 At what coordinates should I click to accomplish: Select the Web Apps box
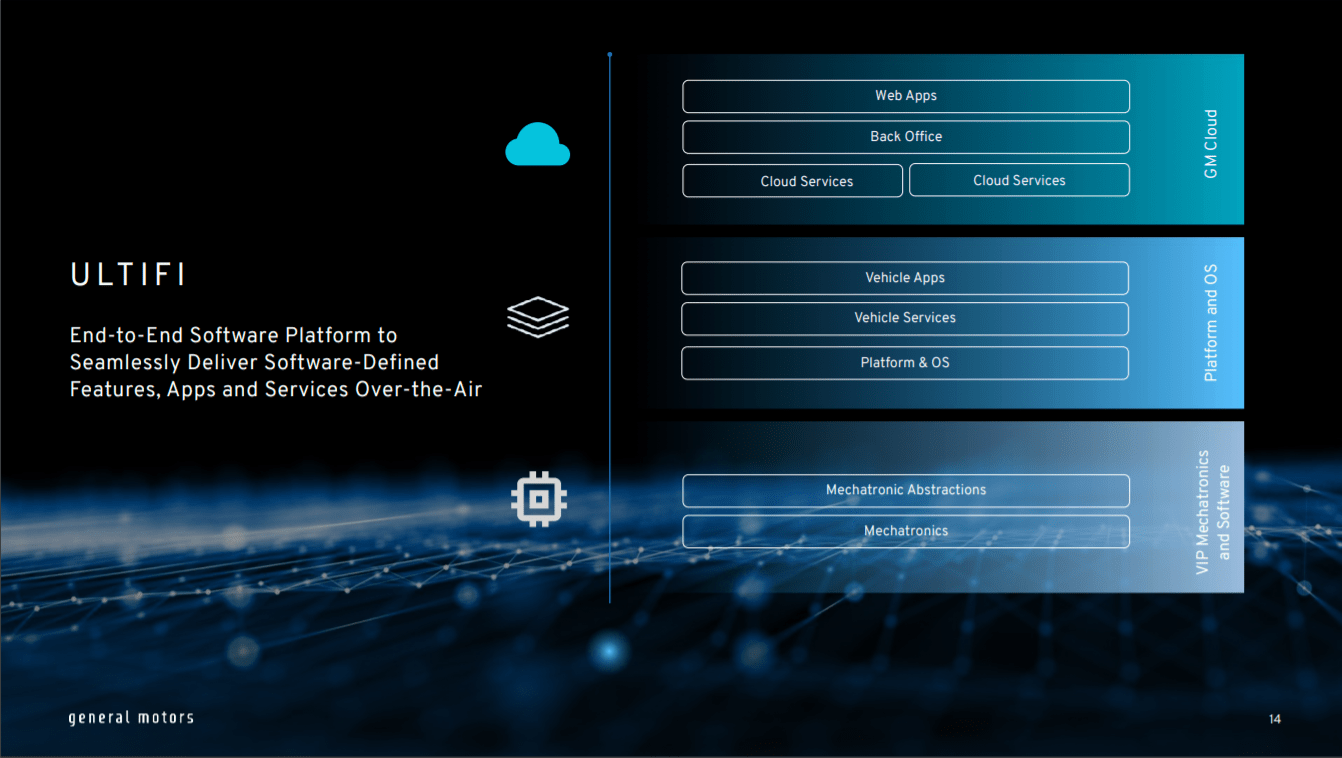point(906,96)
